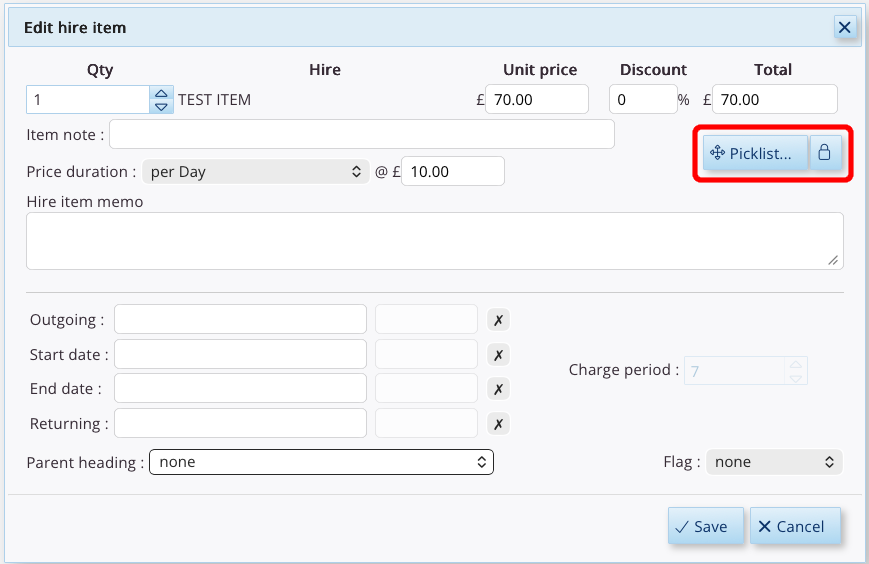Clear the Outgoing date with X

pyautogui.click(x=498, y=320)
